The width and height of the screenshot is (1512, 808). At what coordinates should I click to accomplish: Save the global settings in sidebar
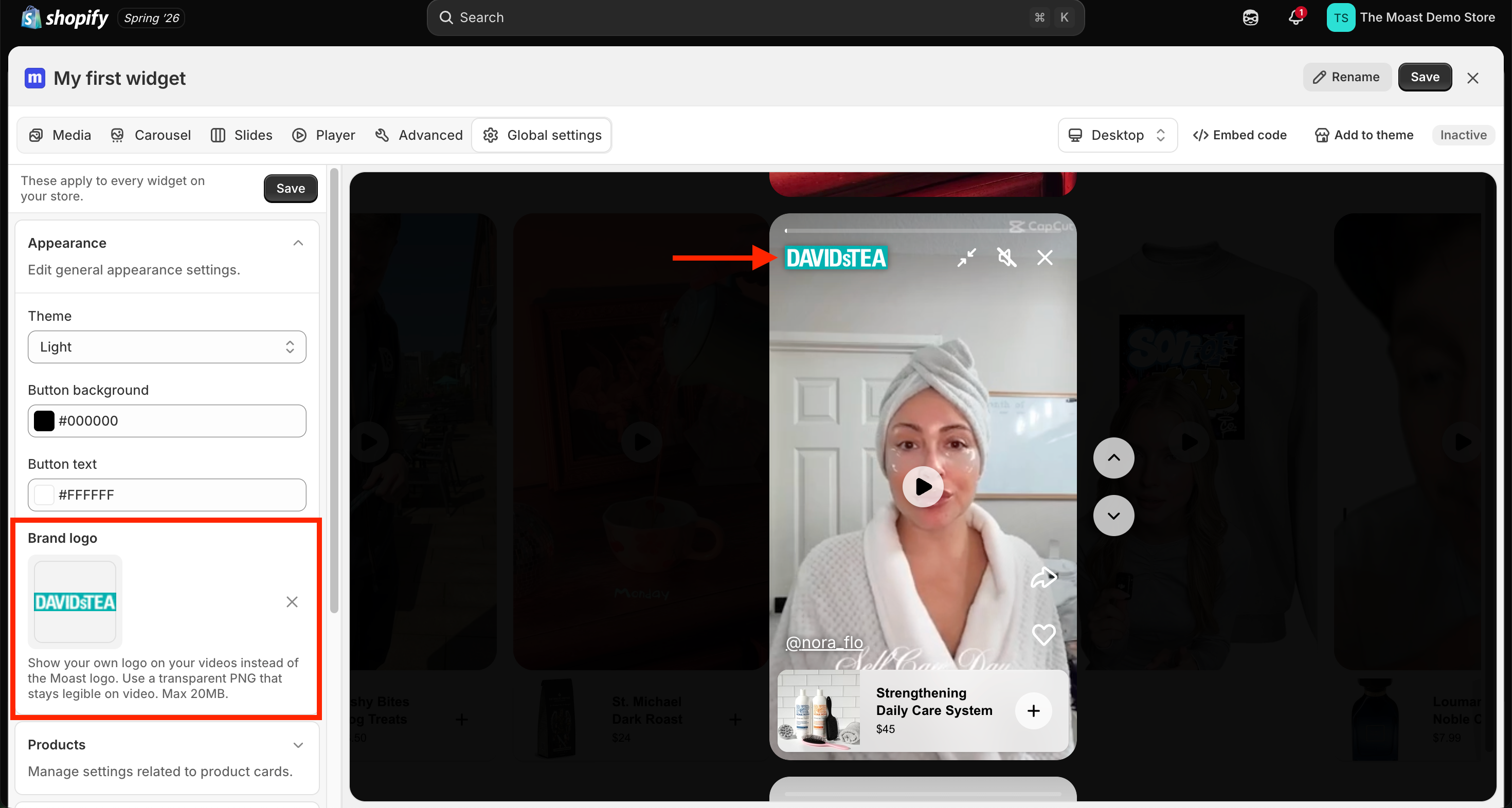pos(291,188)
